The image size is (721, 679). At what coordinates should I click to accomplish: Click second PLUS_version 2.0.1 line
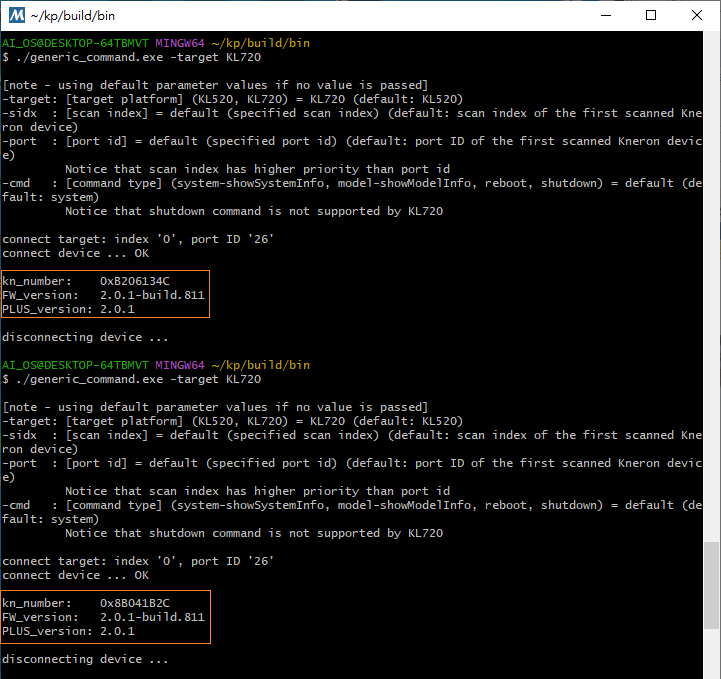coord(69,631)
